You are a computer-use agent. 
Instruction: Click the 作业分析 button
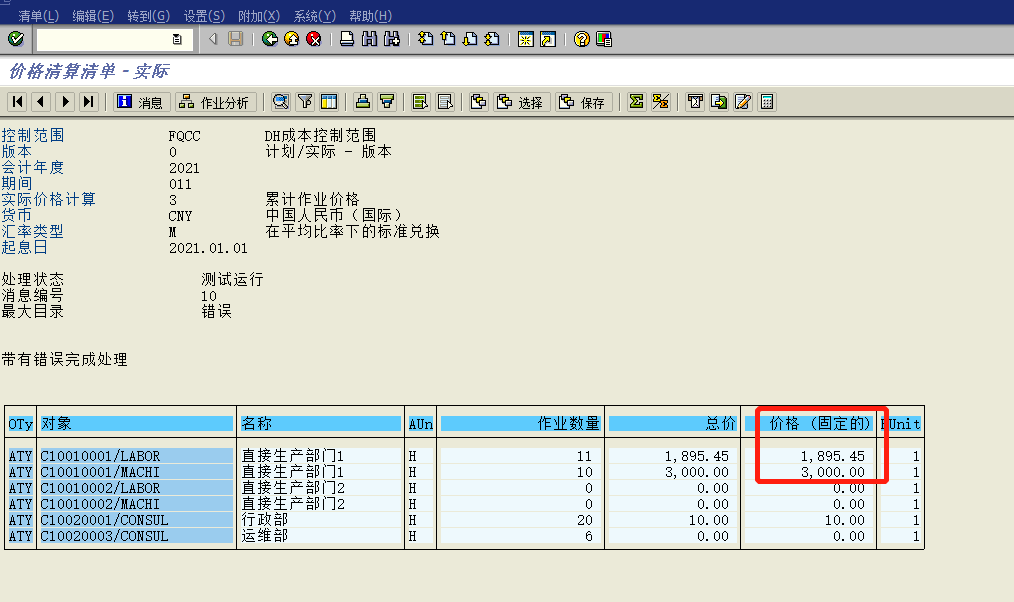pos(216,102)
